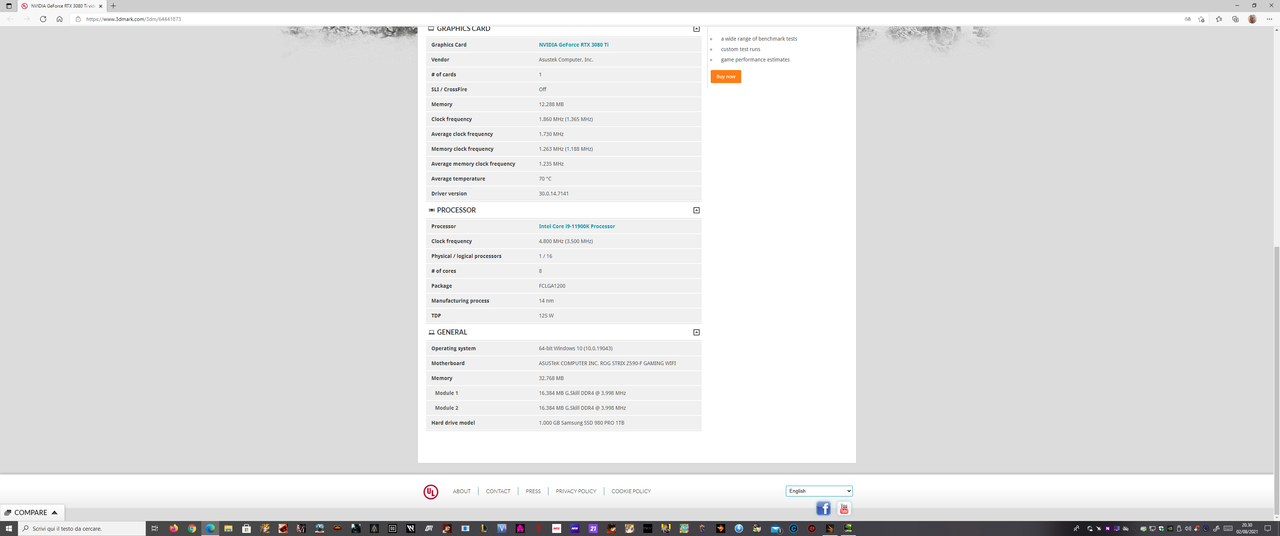Click the volume speaker tray icon
The height and width of the screenshot is (536, 1280).
pos(1187,528)
